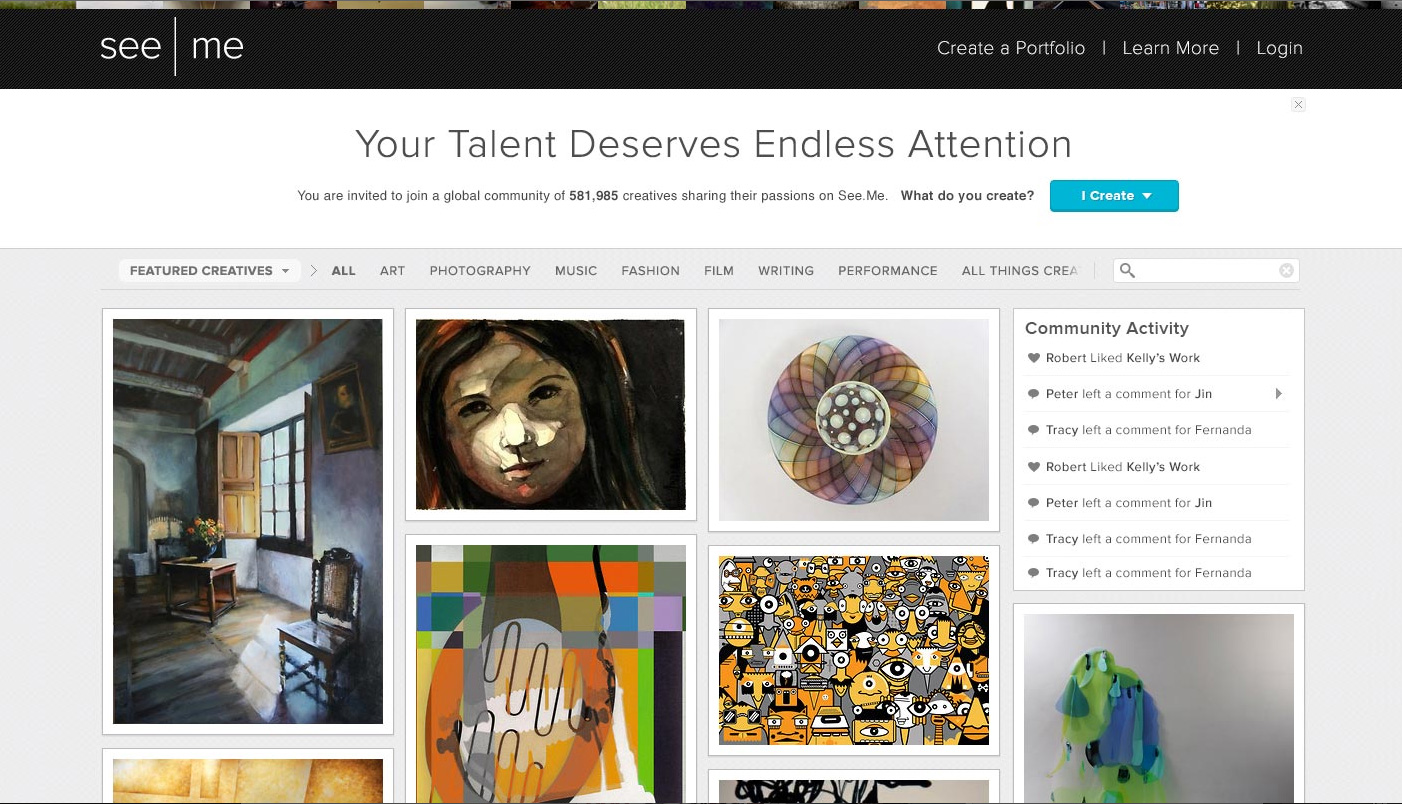Focus the search input field
This screenshot has height=804, width=1402.
pyautogui.click(x=1206, y=270)
